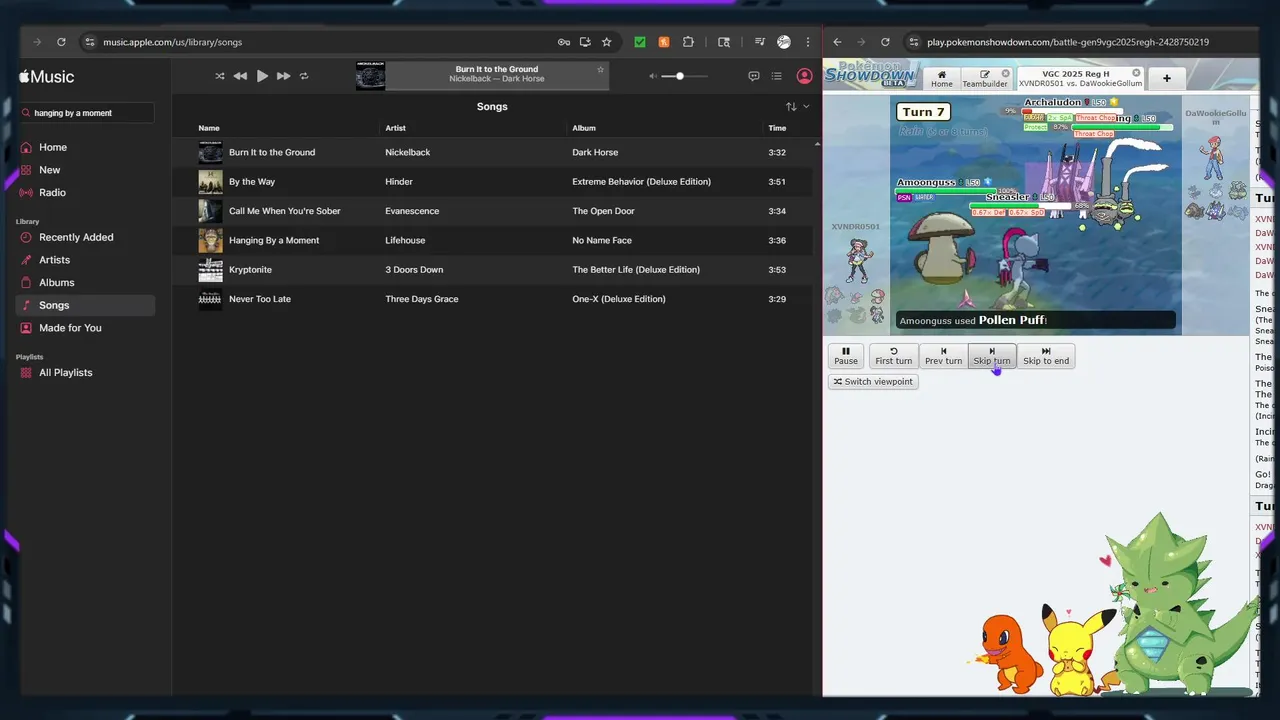Select Hanging By a Moment song row
Viewport: 1280px width, 720px height.
[x=494, y=240]
